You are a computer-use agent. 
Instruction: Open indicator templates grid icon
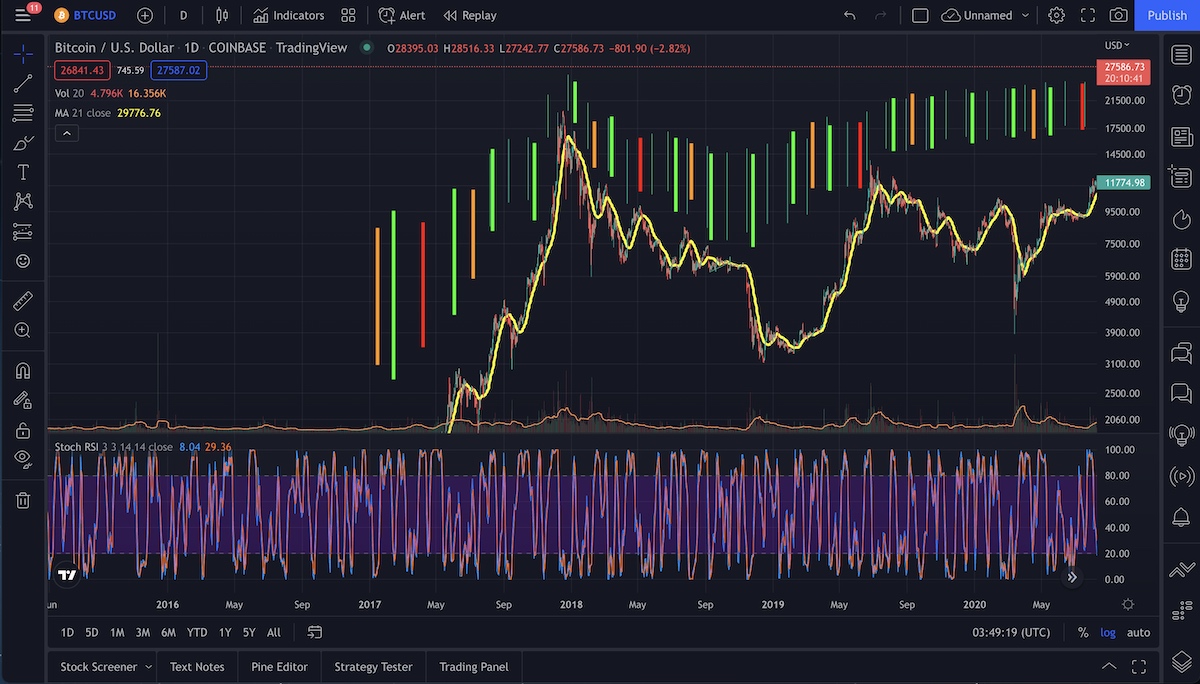click(x=348, y=16)
